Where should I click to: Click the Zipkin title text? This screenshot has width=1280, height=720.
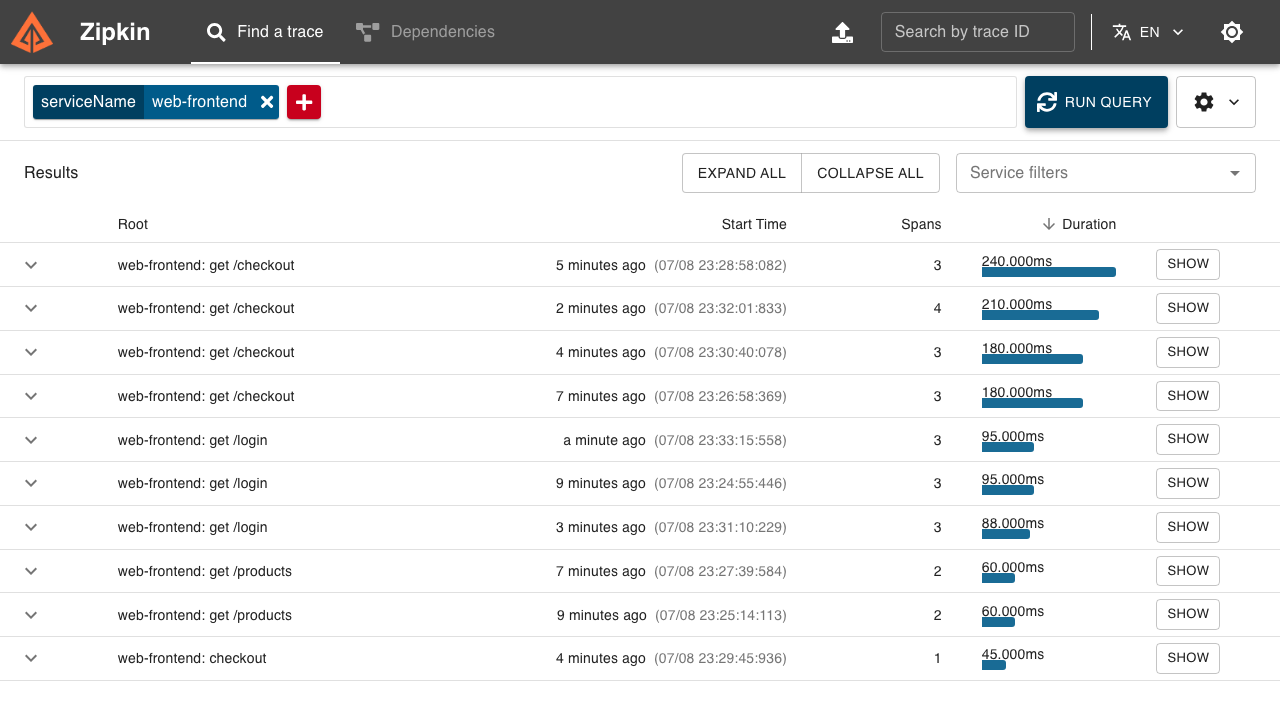[x=115, y=32]
